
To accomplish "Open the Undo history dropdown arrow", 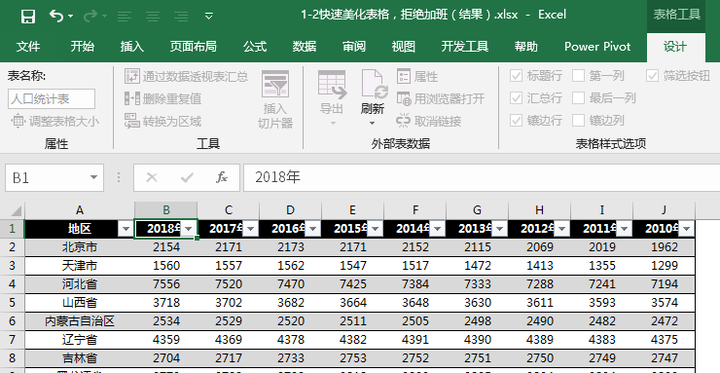I will pos(70,17).
